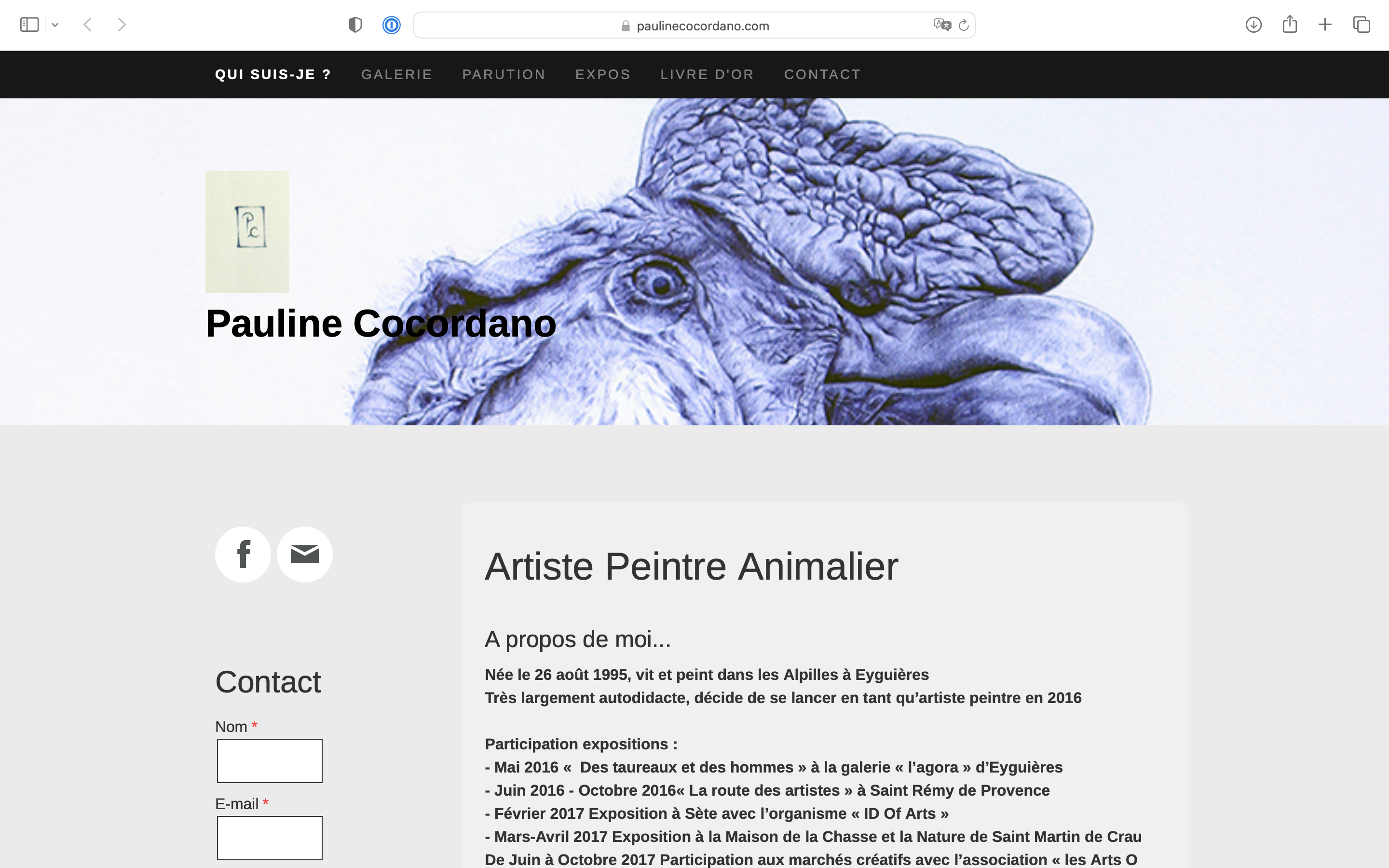
Task: Click the Juin 2016 - Octobre 2016 line
Action: click(x=767, y=790)
